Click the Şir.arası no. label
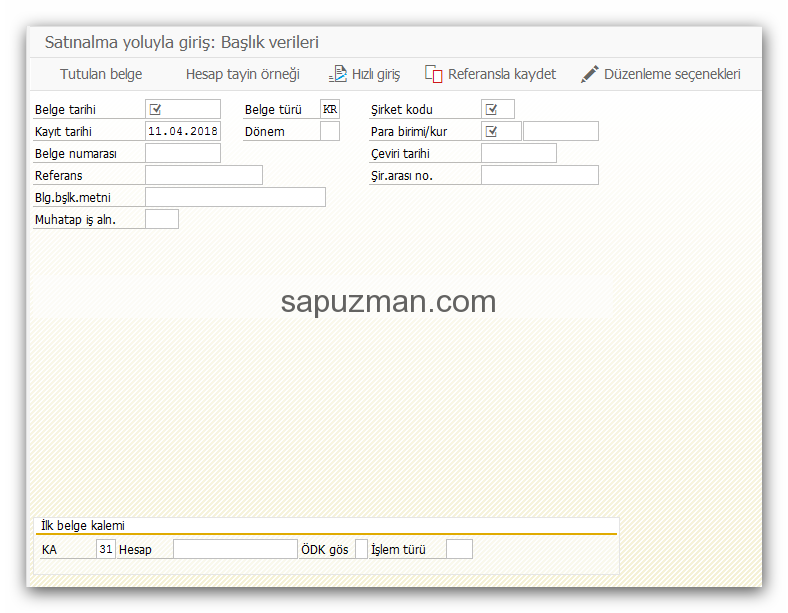This screenshot has width=788, height=613. point(402,176)
